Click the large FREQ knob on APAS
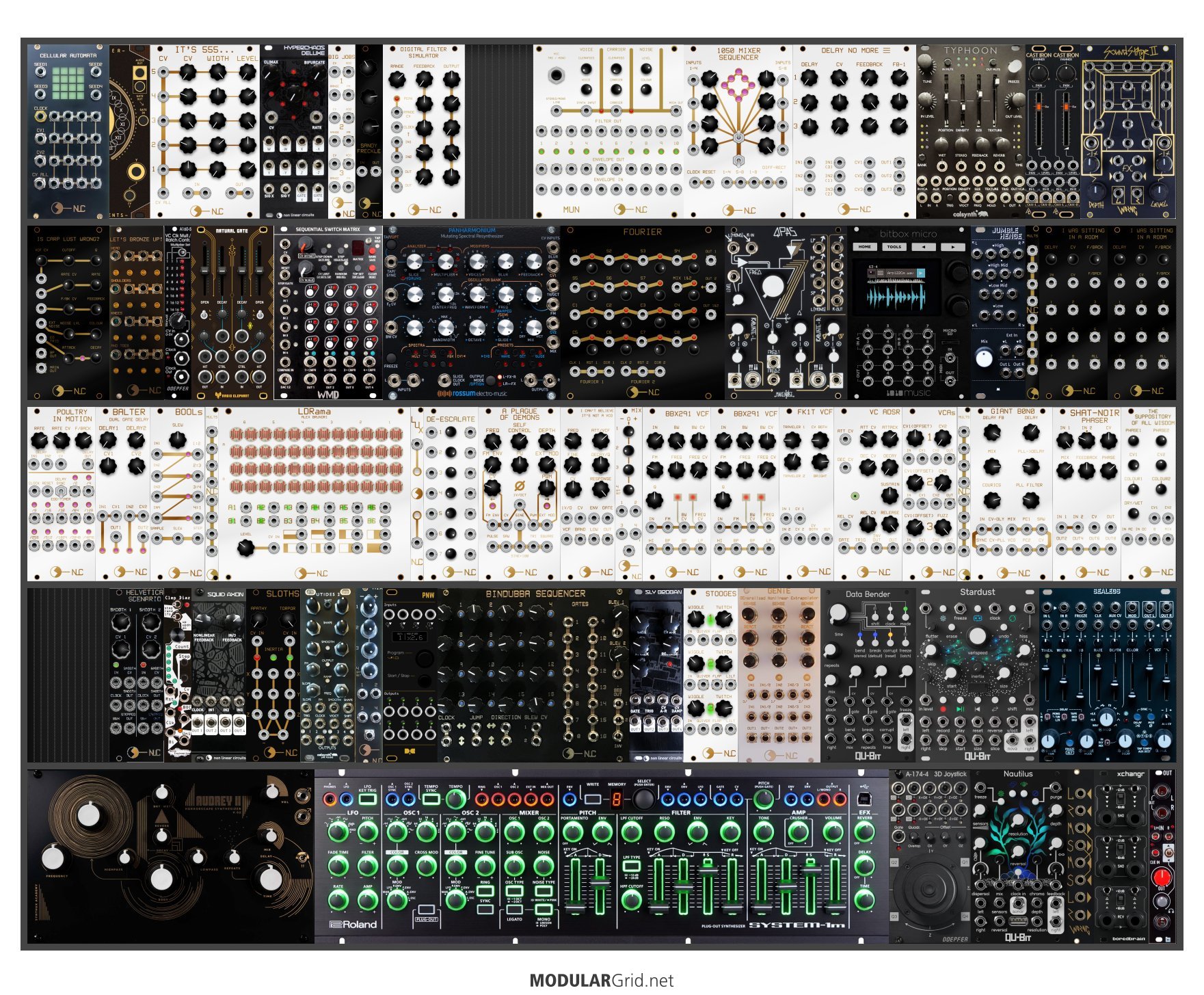Image resolution: width=1204 pixels, height=995 pixels. click(x=773, y=286)
